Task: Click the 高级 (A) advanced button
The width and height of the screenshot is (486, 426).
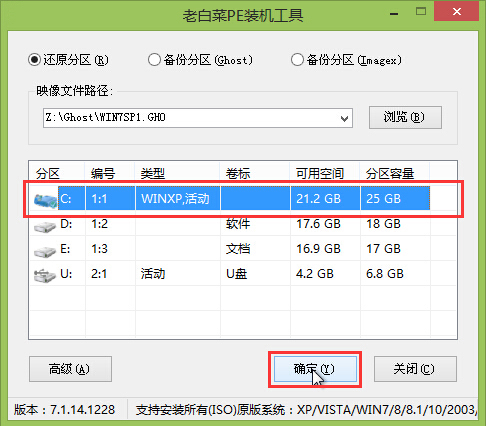Action: (70, 369)
